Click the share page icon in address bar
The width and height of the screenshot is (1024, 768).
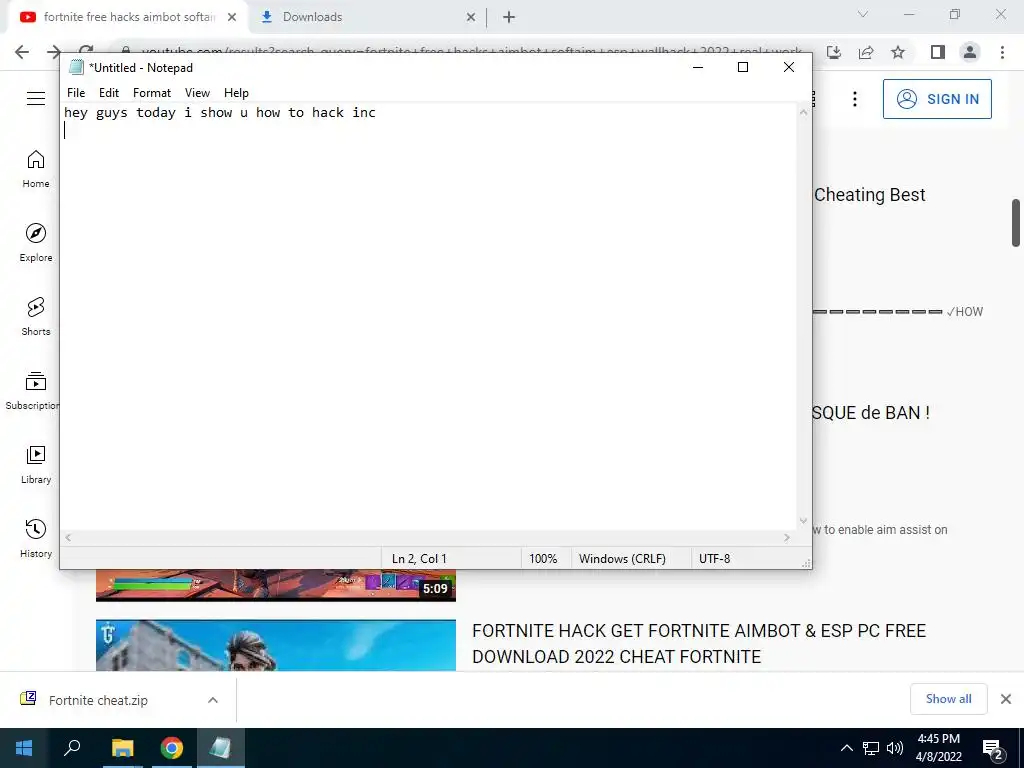[x=866, y=52]
